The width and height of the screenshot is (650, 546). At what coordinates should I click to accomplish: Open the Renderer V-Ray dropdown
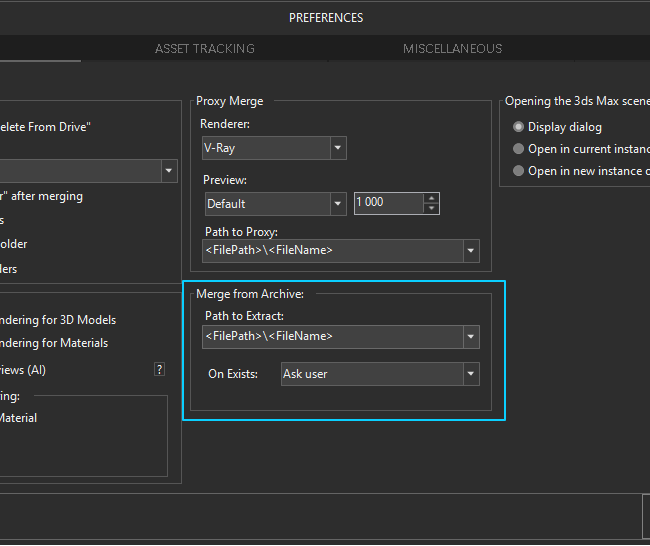338,148
